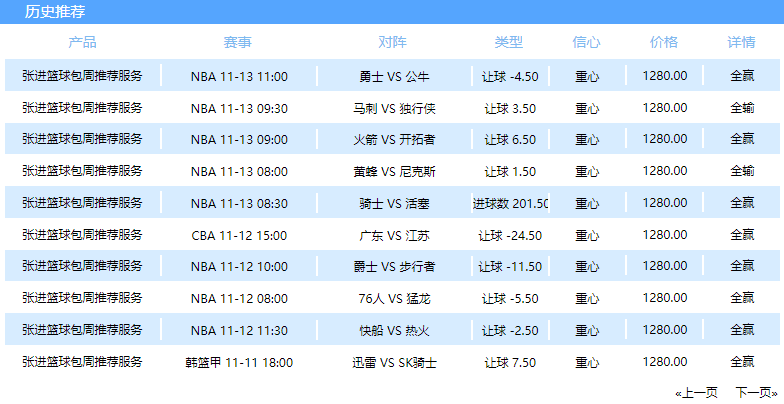784x404 pixels.
Task: Click the 详情 column header
Action: [741, 42]
